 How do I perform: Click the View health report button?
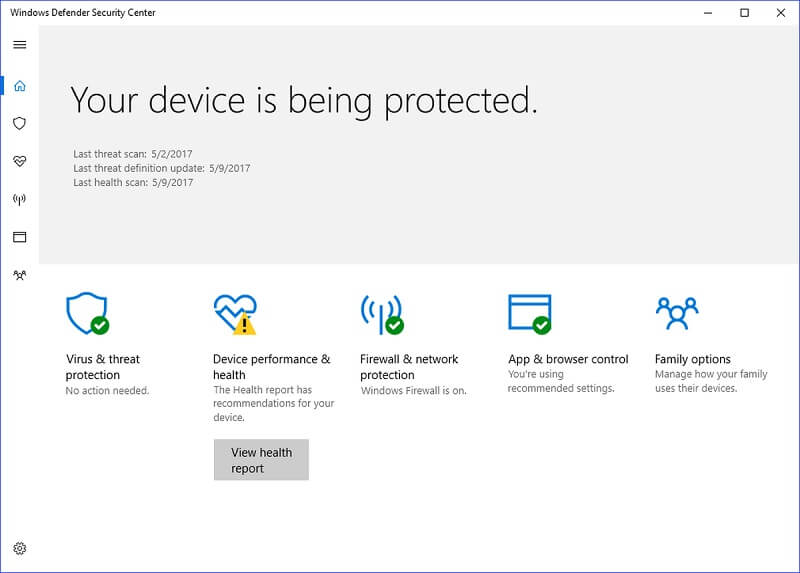[261, 460]
